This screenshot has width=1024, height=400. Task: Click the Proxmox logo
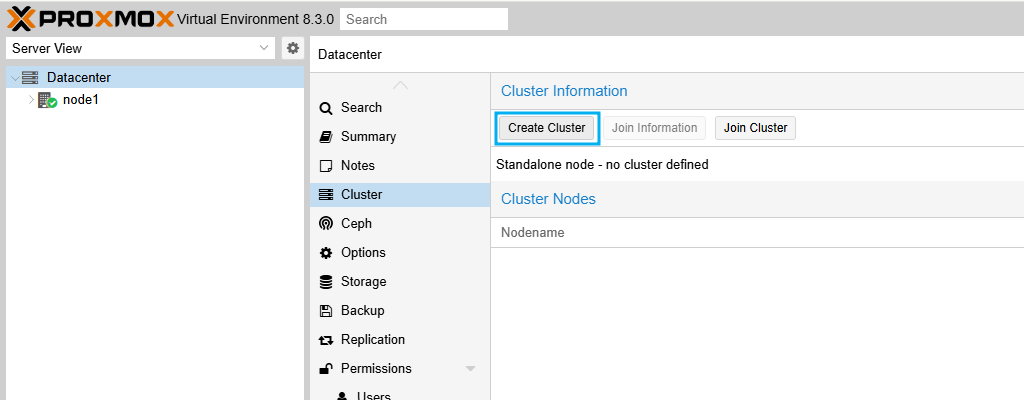[x=91, y=19]
